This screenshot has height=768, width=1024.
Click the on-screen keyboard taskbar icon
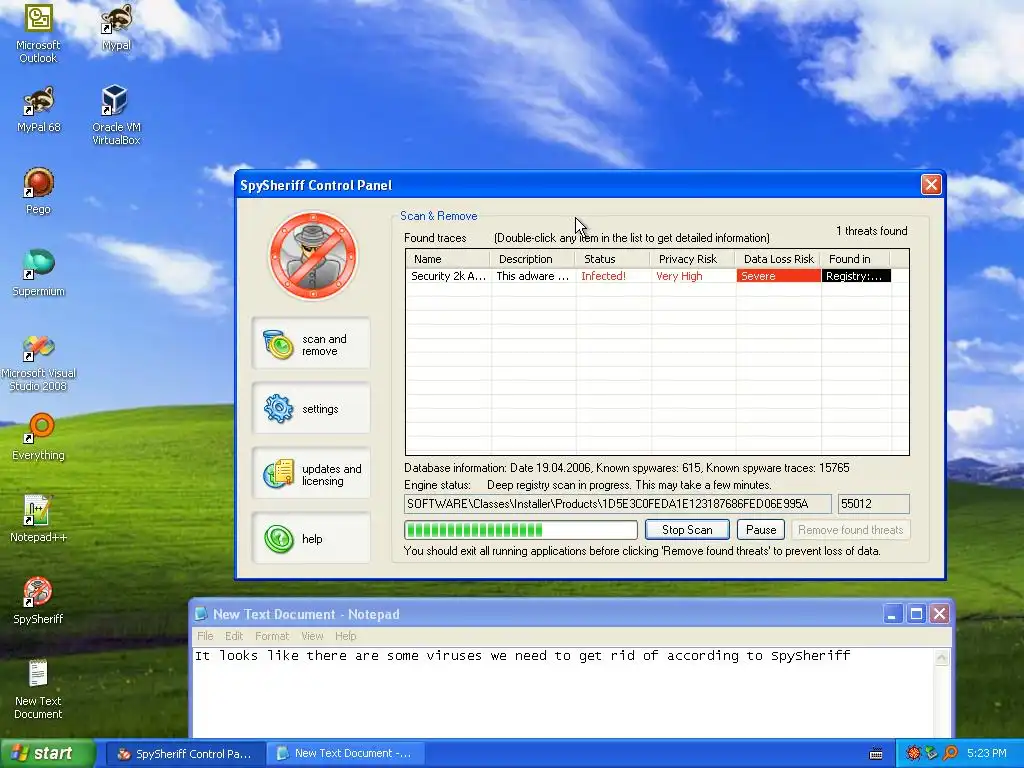coord(876,754)
